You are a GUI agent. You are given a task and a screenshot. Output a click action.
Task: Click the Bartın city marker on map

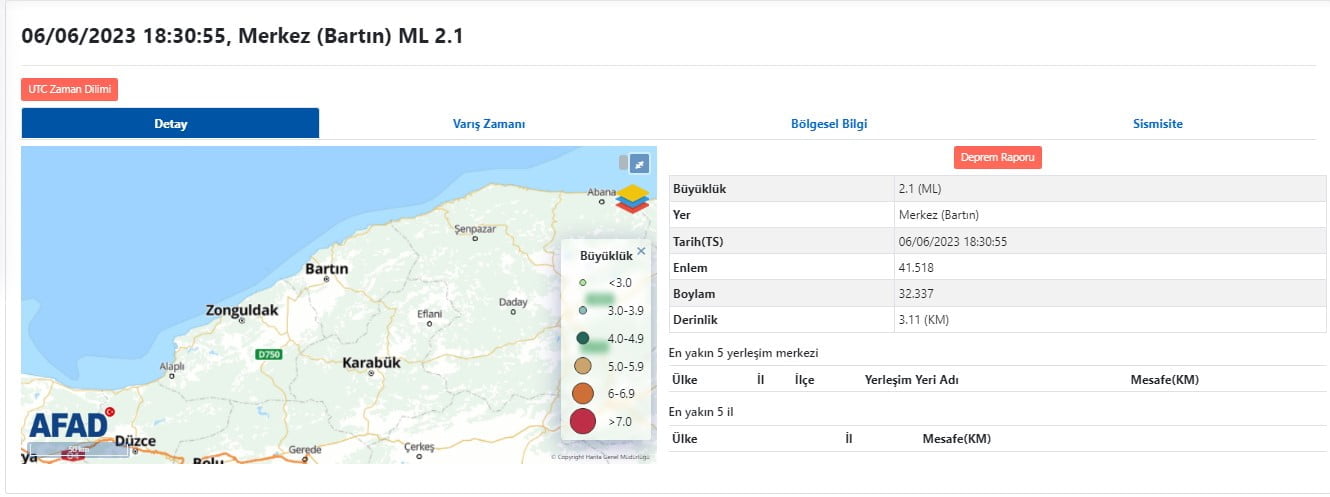326,281
